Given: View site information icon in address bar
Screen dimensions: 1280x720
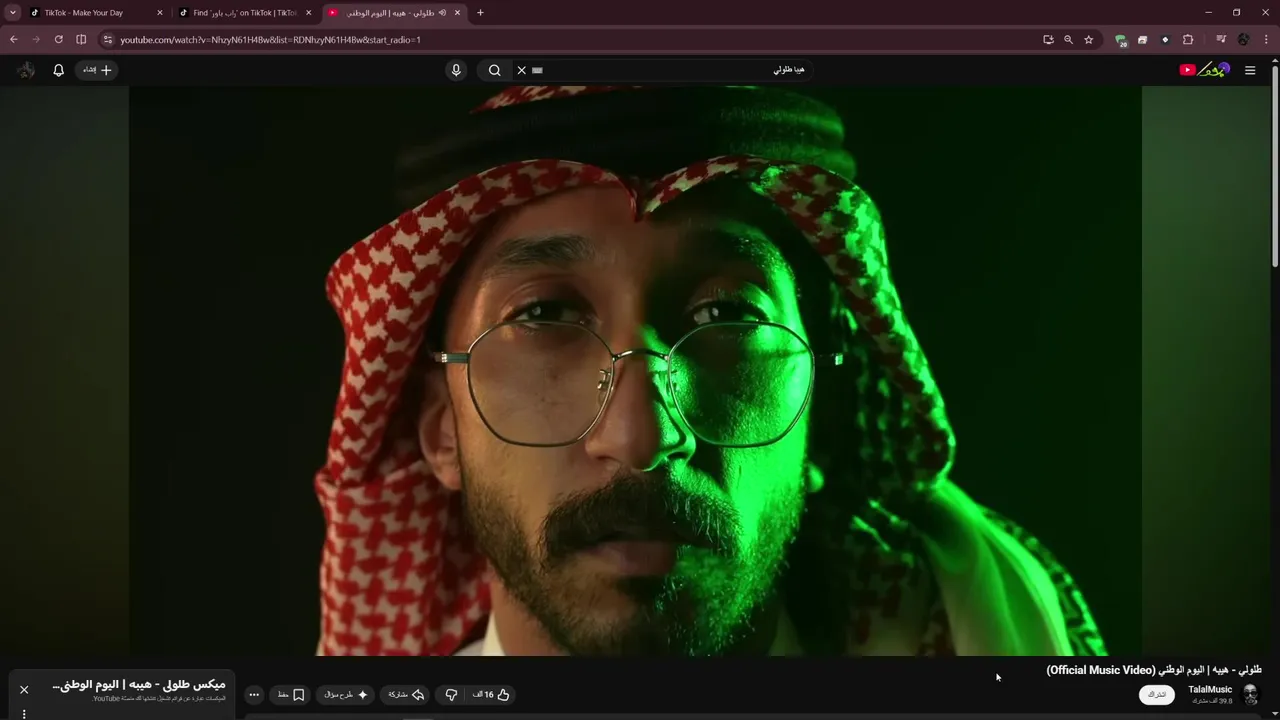Looking at the screenshot, I should click(x=108, y=40).
